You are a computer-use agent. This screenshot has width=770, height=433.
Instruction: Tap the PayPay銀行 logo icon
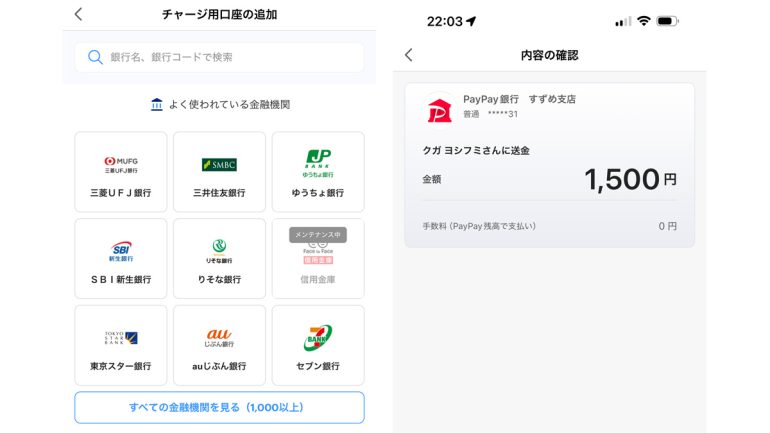coord(439,110)
